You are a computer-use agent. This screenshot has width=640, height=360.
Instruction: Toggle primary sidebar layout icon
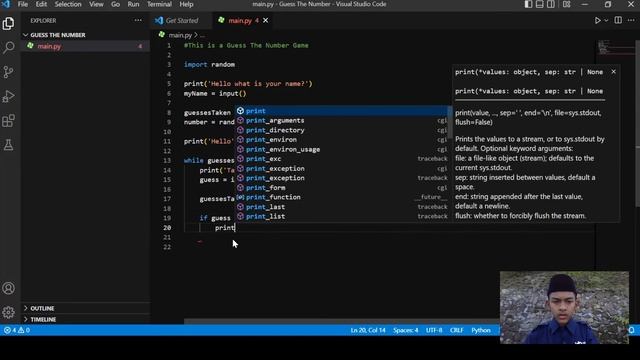tap(528, 4)
